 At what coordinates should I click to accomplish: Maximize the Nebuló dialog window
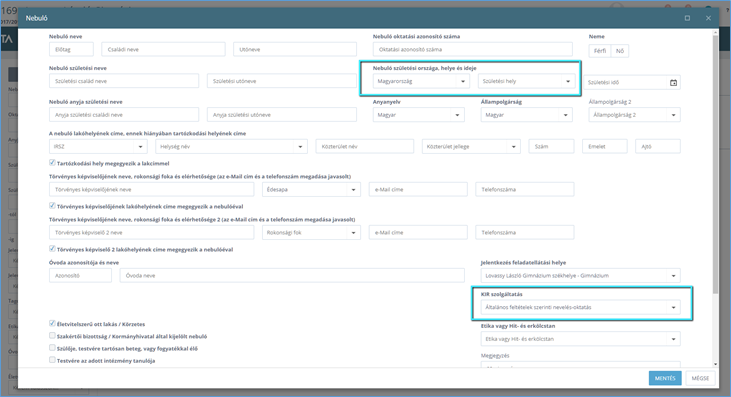coord(687,18)
